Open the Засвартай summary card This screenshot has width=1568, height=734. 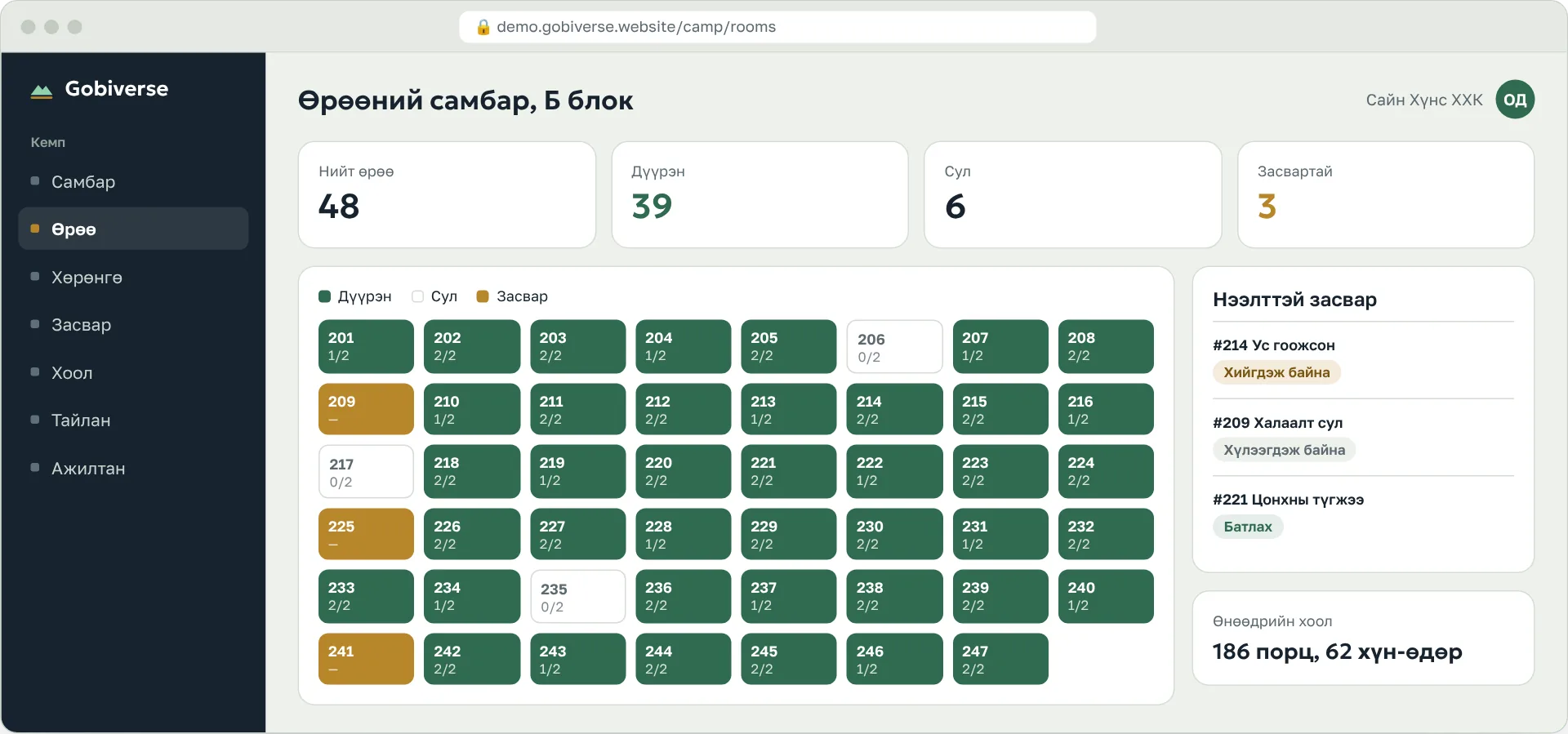click(x=1385, y=194)
